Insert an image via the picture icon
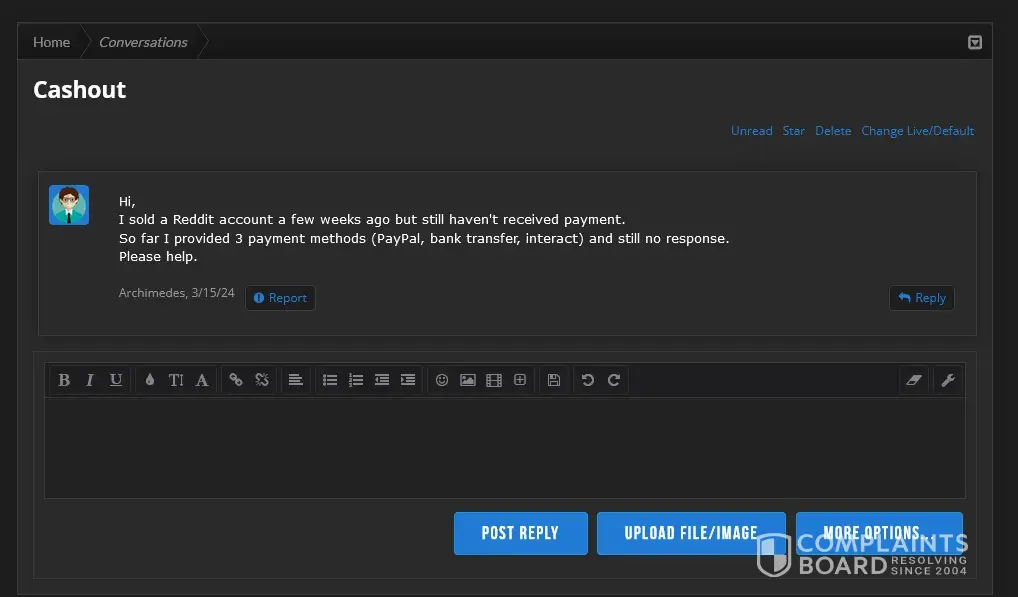Viewport: 1018px width, 597px height. click(468, 380)
